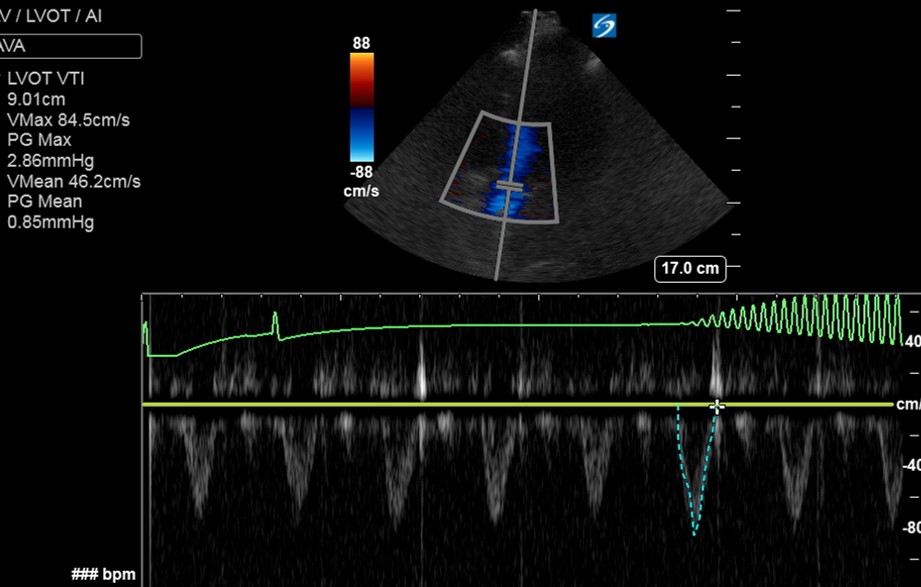The image size is (921, 587).
Task: Select the Doppler sample volume gate on scan line
Action: (x=512, y=187)
